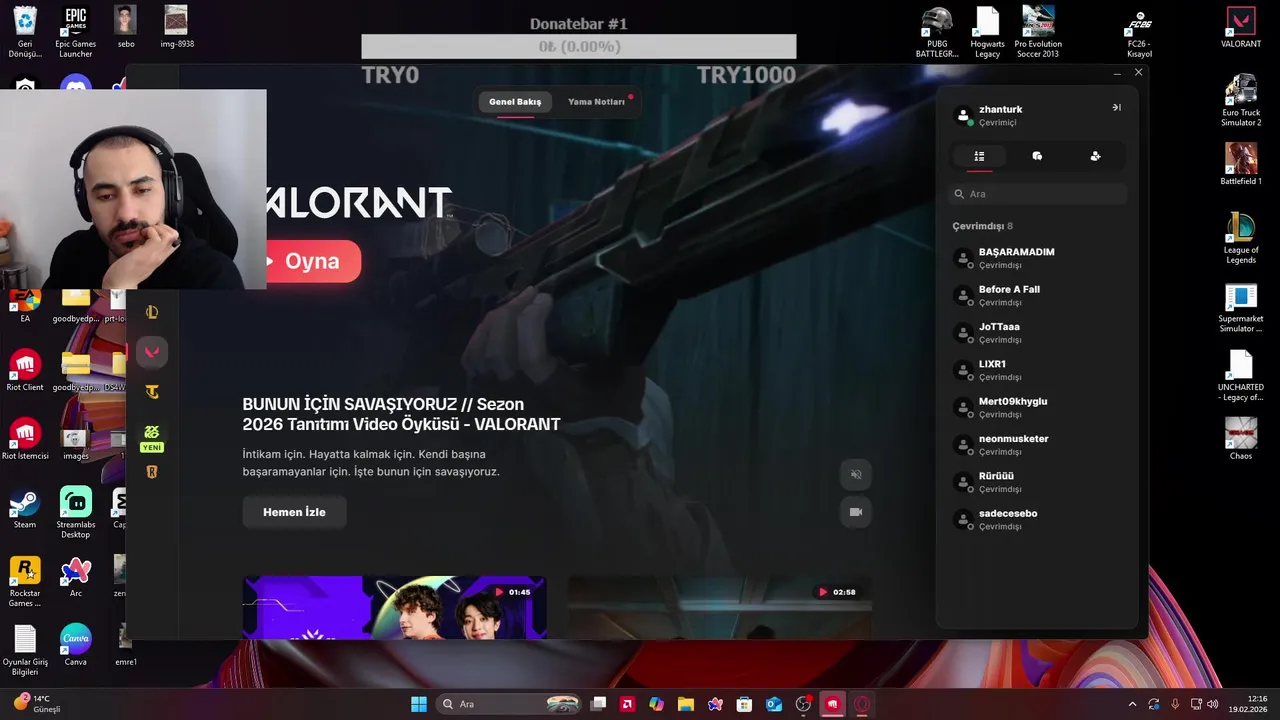Select League of Legends in Riot sidebar

[x=152, y=312]
